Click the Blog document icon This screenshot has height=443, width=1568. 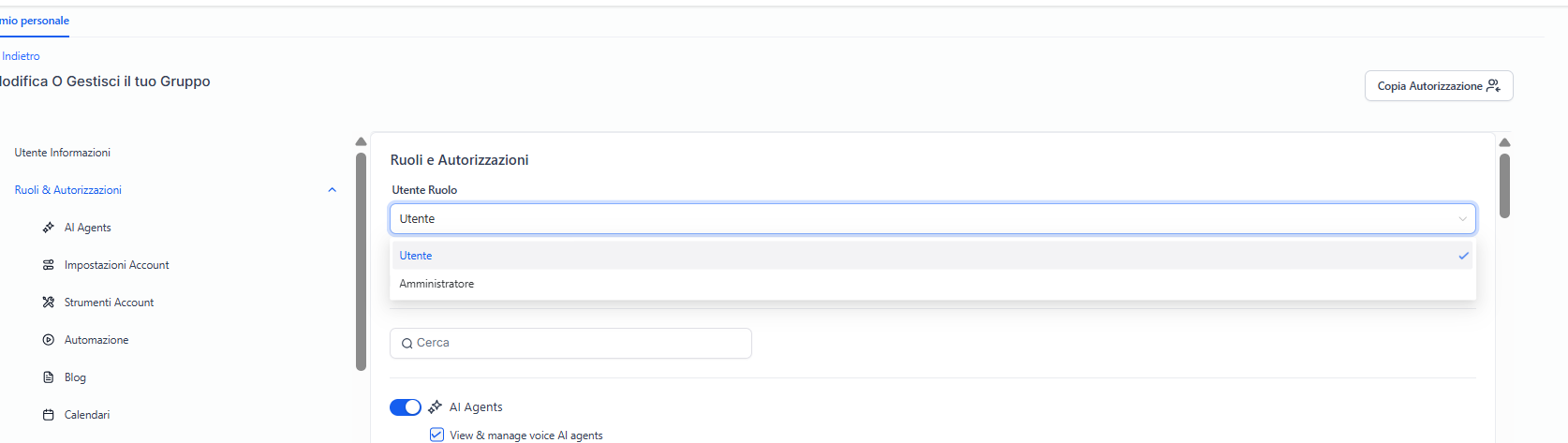point(49,377)
